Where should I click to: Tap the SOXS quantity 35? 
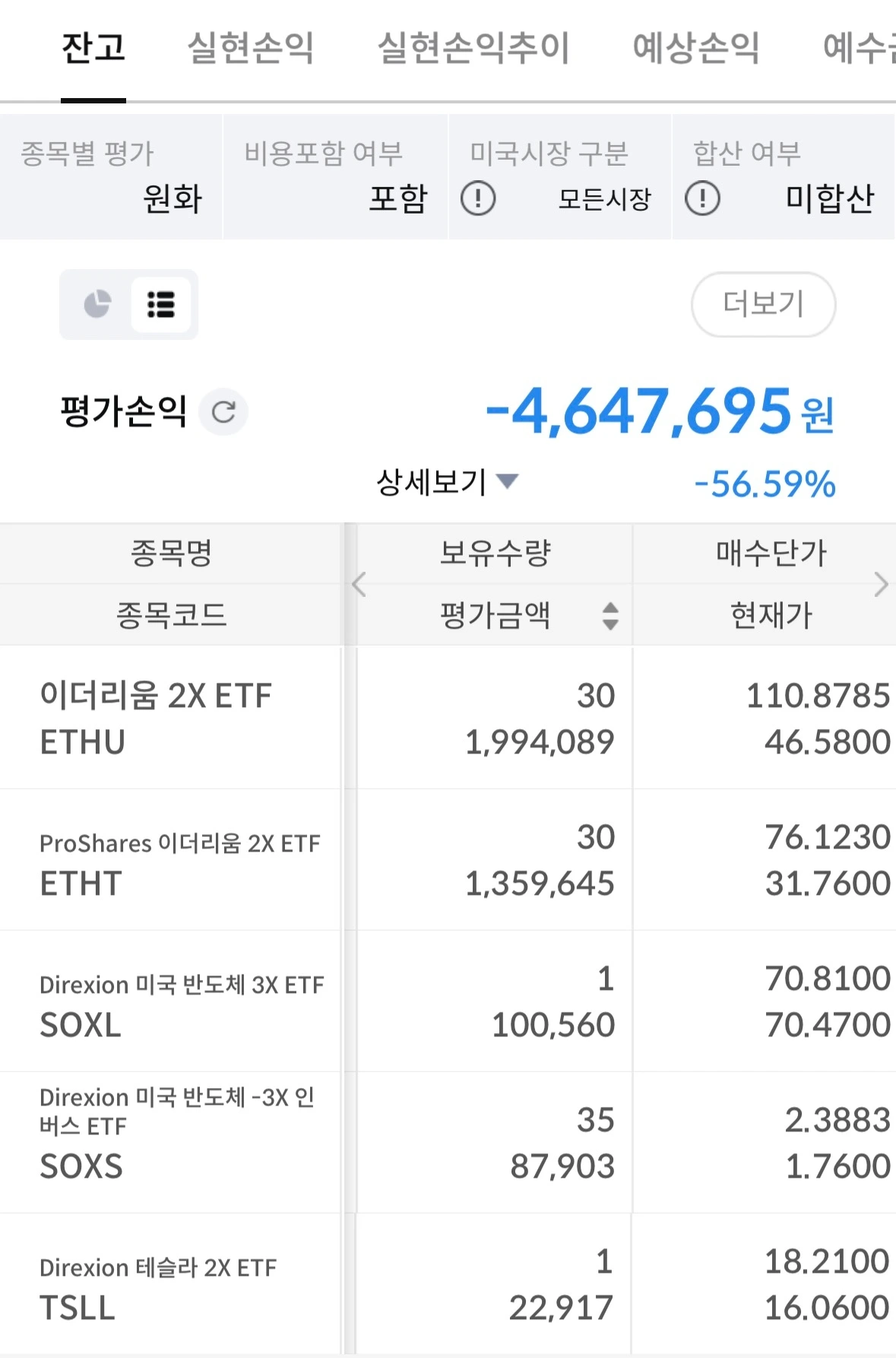595,1119
